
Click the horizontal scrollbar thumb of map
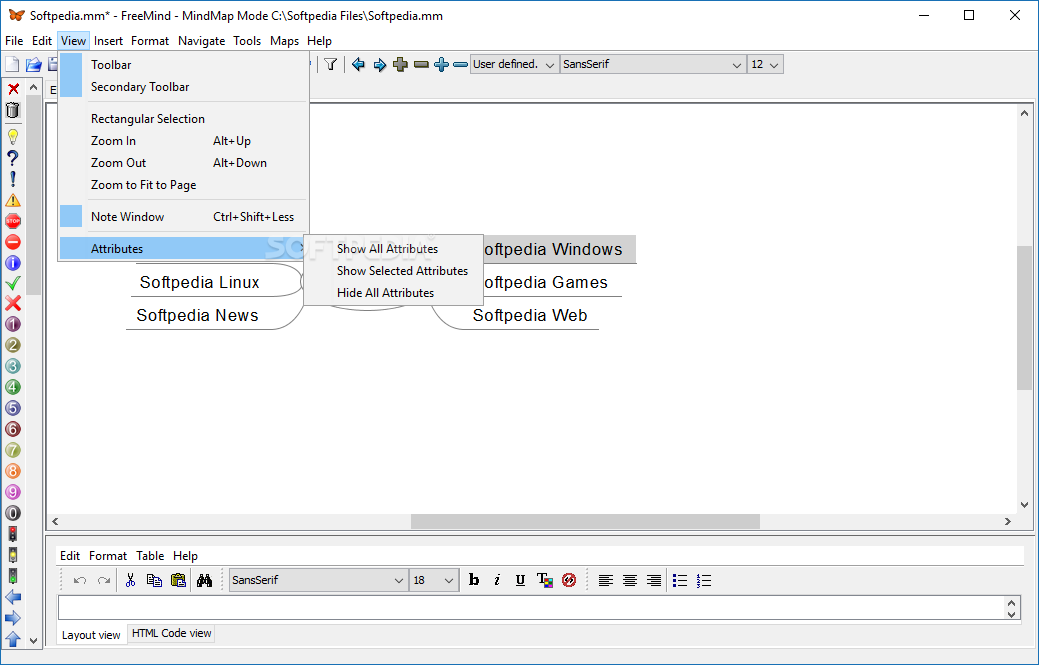pos(585,521)
